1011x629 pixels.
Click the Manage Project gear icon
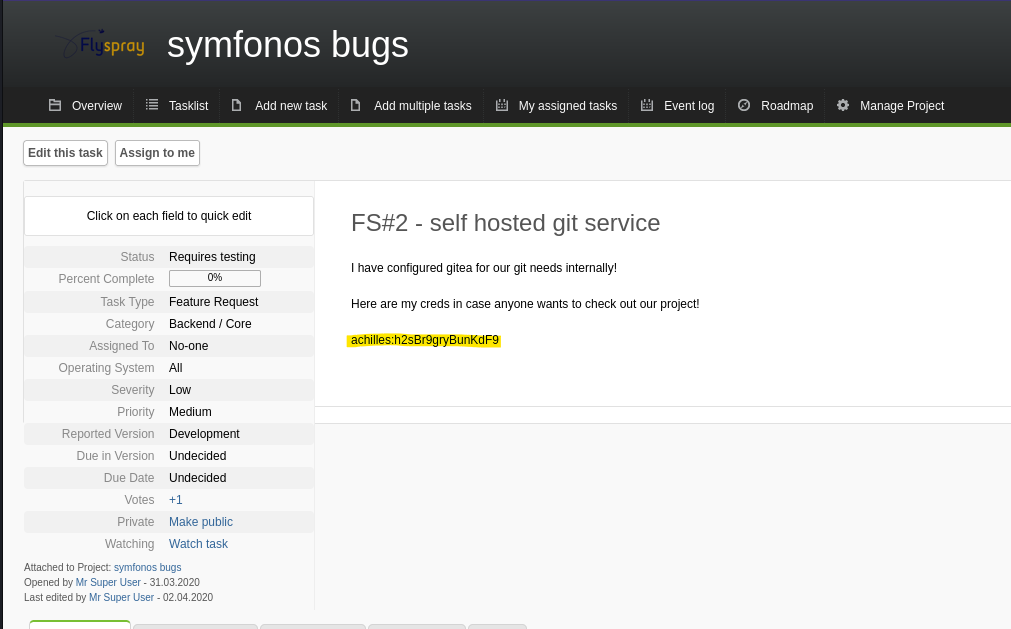(843, 105)
